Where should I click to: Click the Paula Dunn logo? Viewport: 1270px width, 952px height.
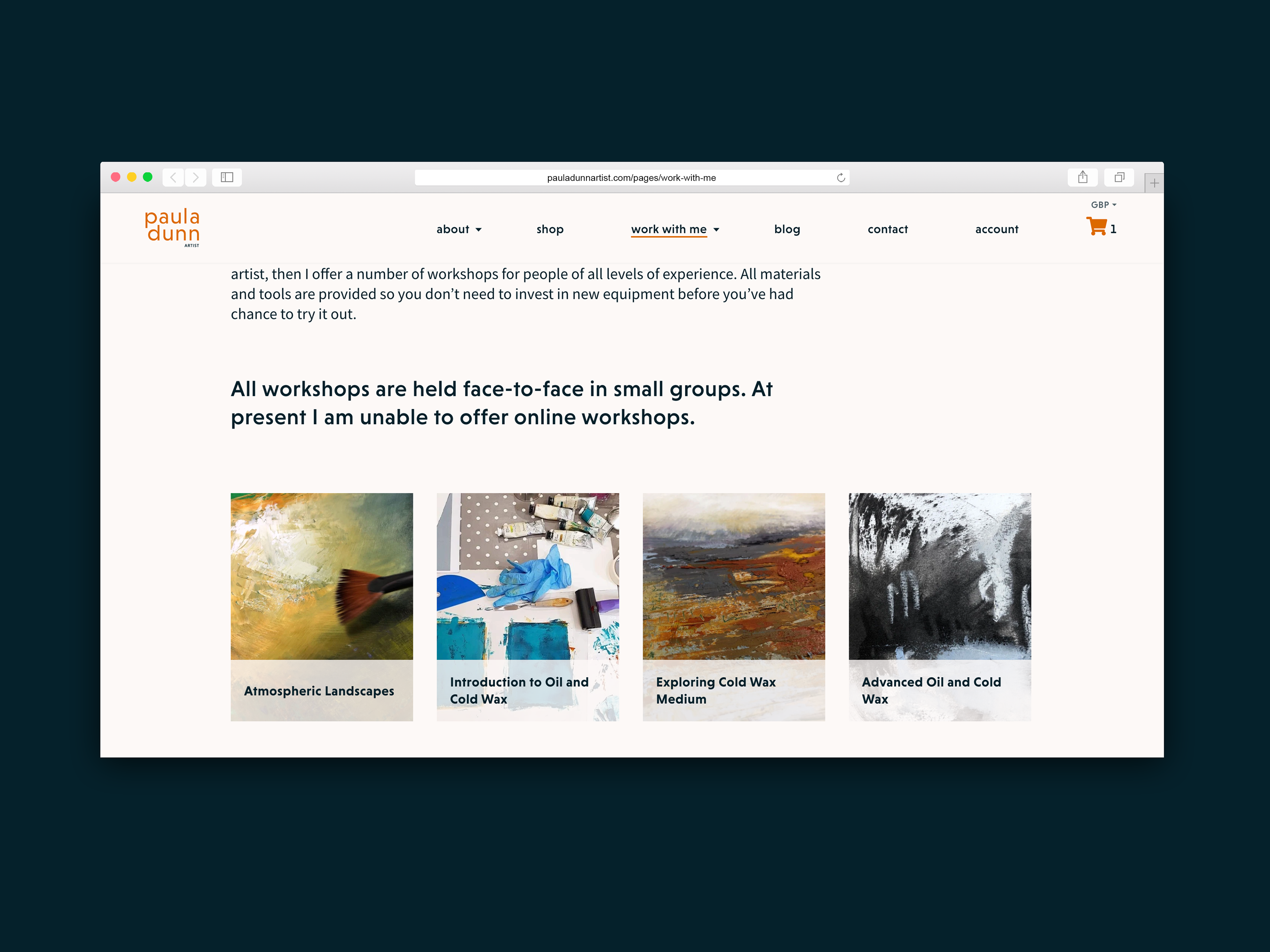172,228
